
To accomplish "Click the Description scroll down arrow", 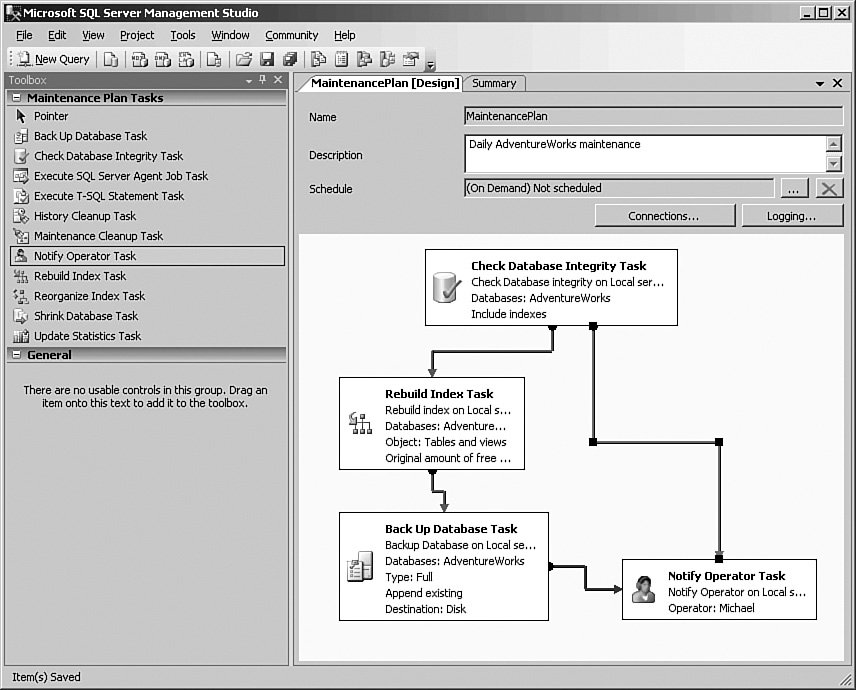I will (x=834, y=163).
